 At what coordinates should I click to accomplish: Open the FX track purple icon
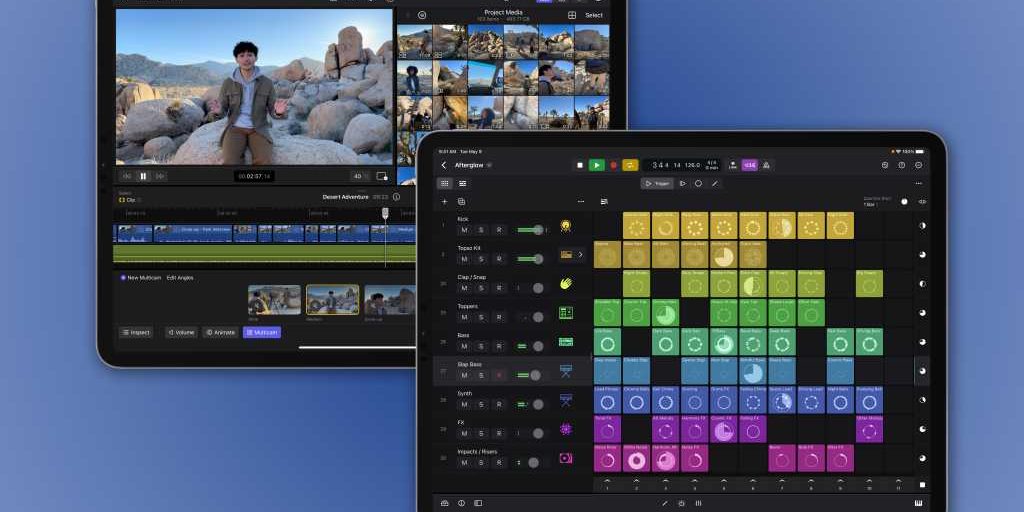[x=566, y=429]
